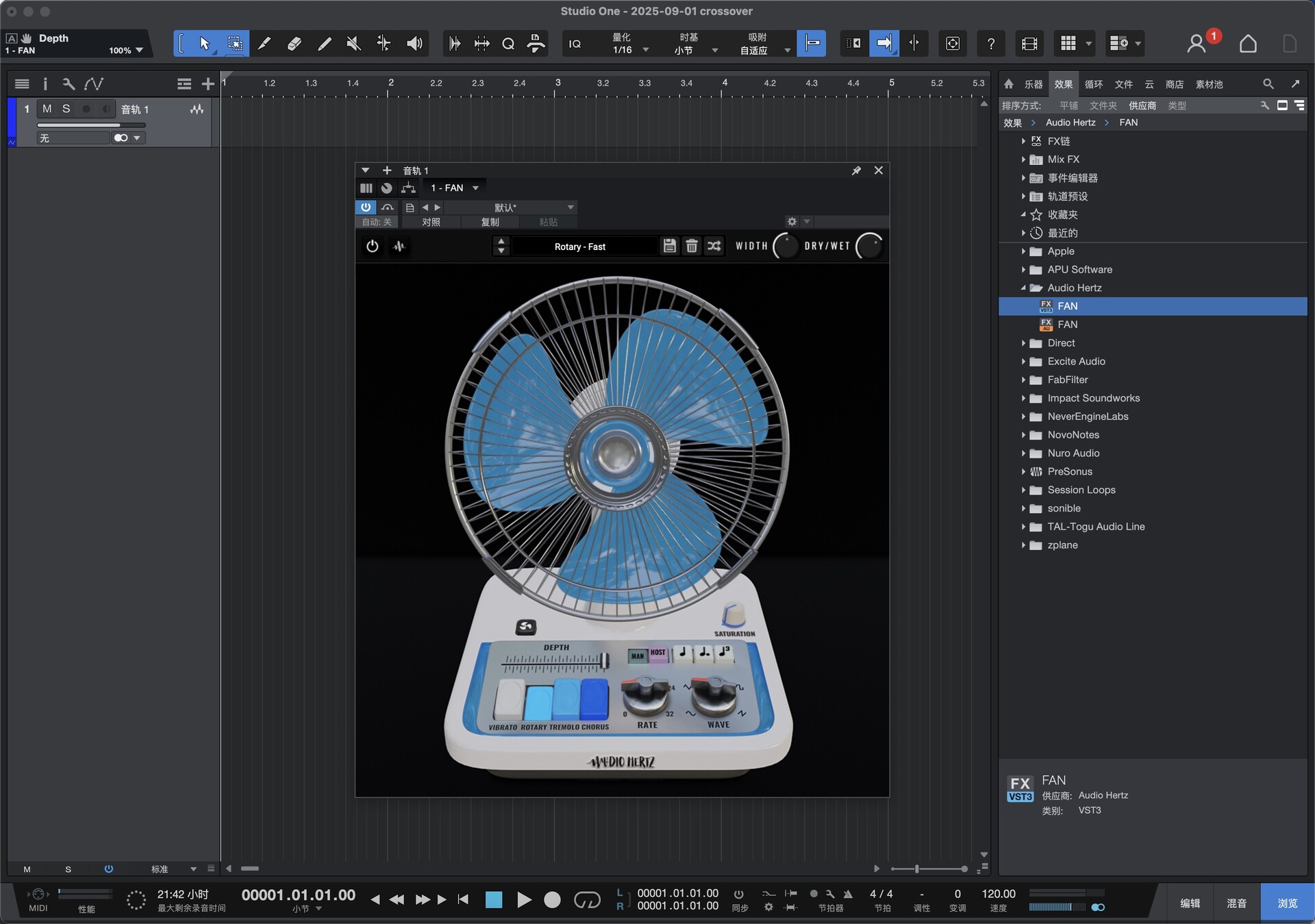
Task: Toggle autoscroll arrow button in toolbar
Action: 884,44
